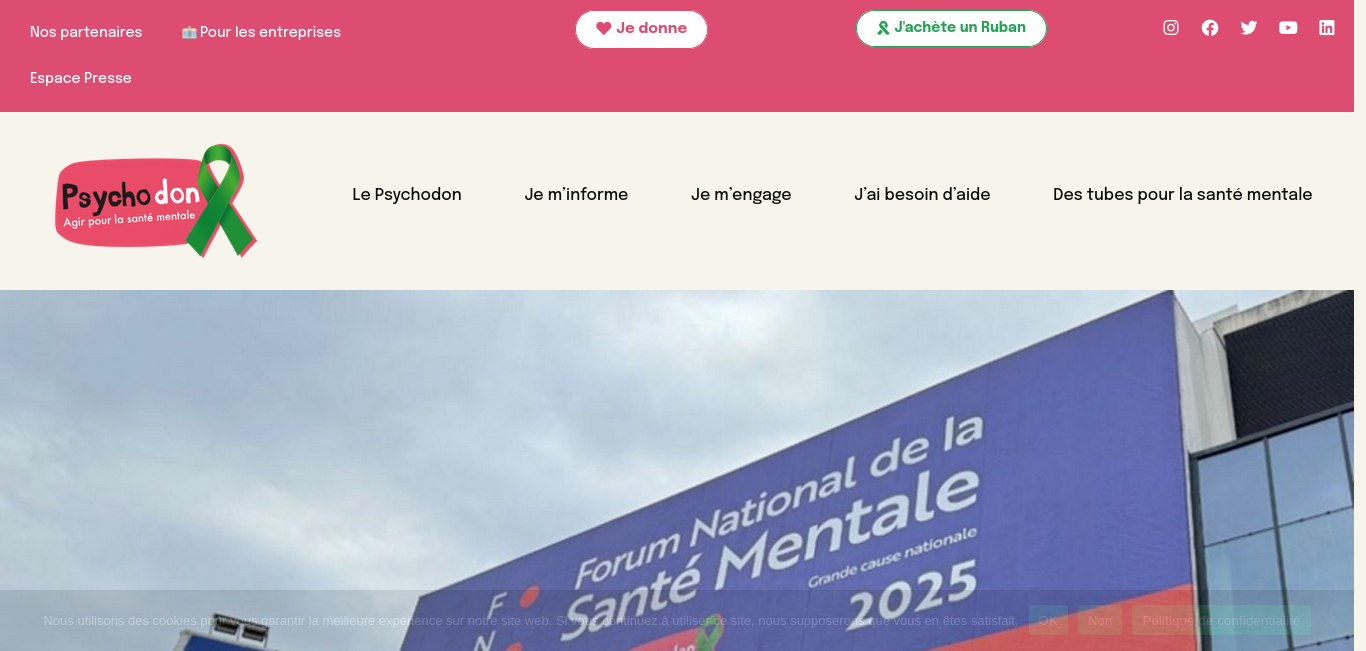Click the Psychodon ribbon logo
Viewport: 1366px width, 651px height.
point(156,201)
